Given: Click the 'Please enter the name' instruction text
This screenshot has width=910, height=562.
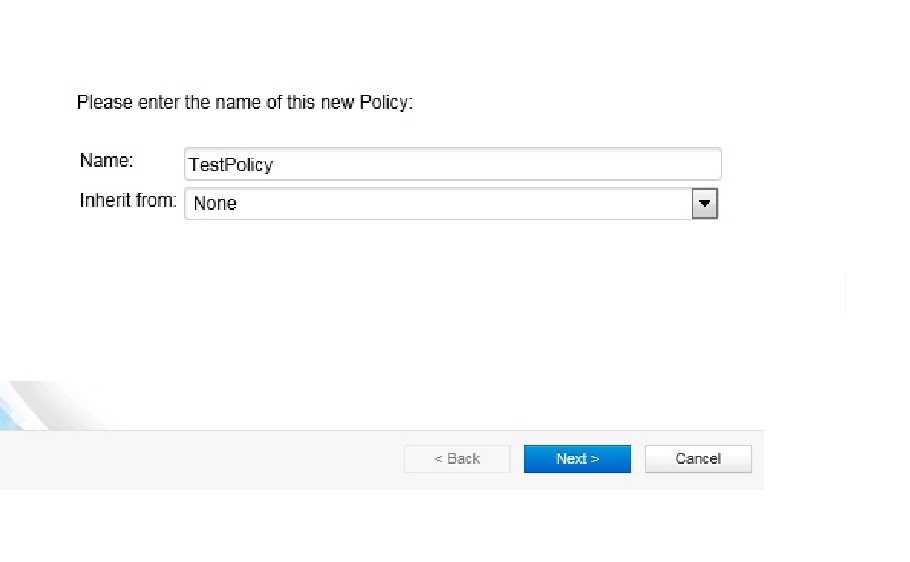Looking at the screenshot, I should (x=244, y=103).
